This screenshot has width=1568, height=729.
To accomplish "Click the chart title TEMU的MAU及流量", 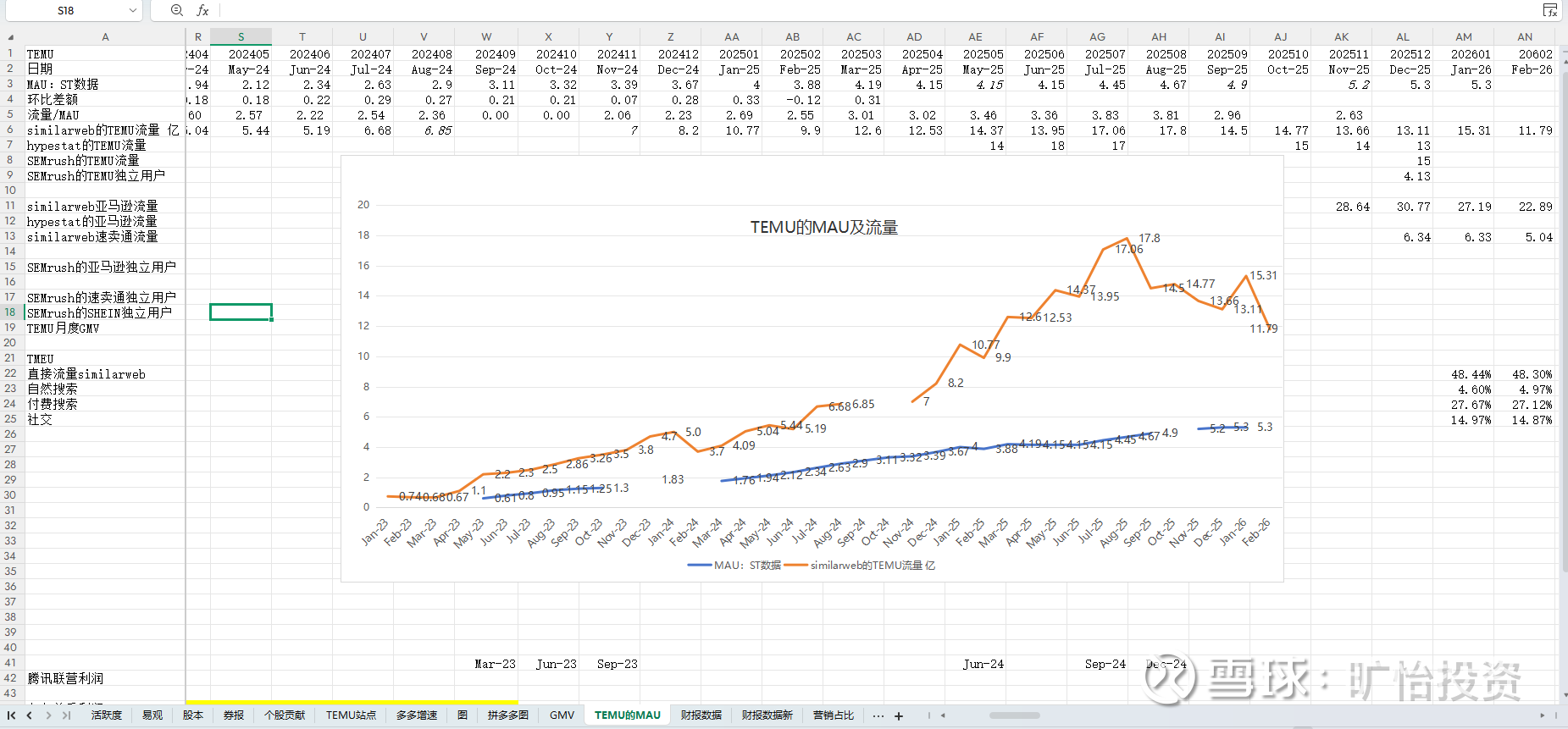I will tap(824, 228).
